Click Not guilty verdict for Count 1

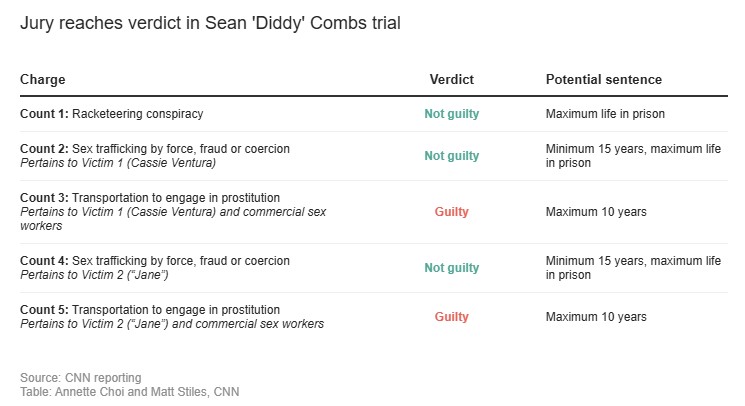tap(451, 114)
